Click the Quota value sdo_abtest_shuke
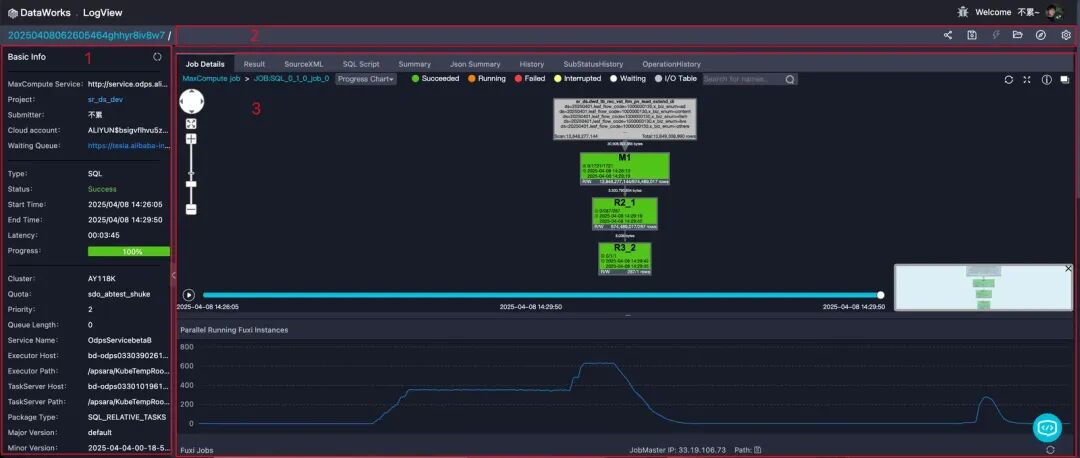 click(x=119, y=294)
